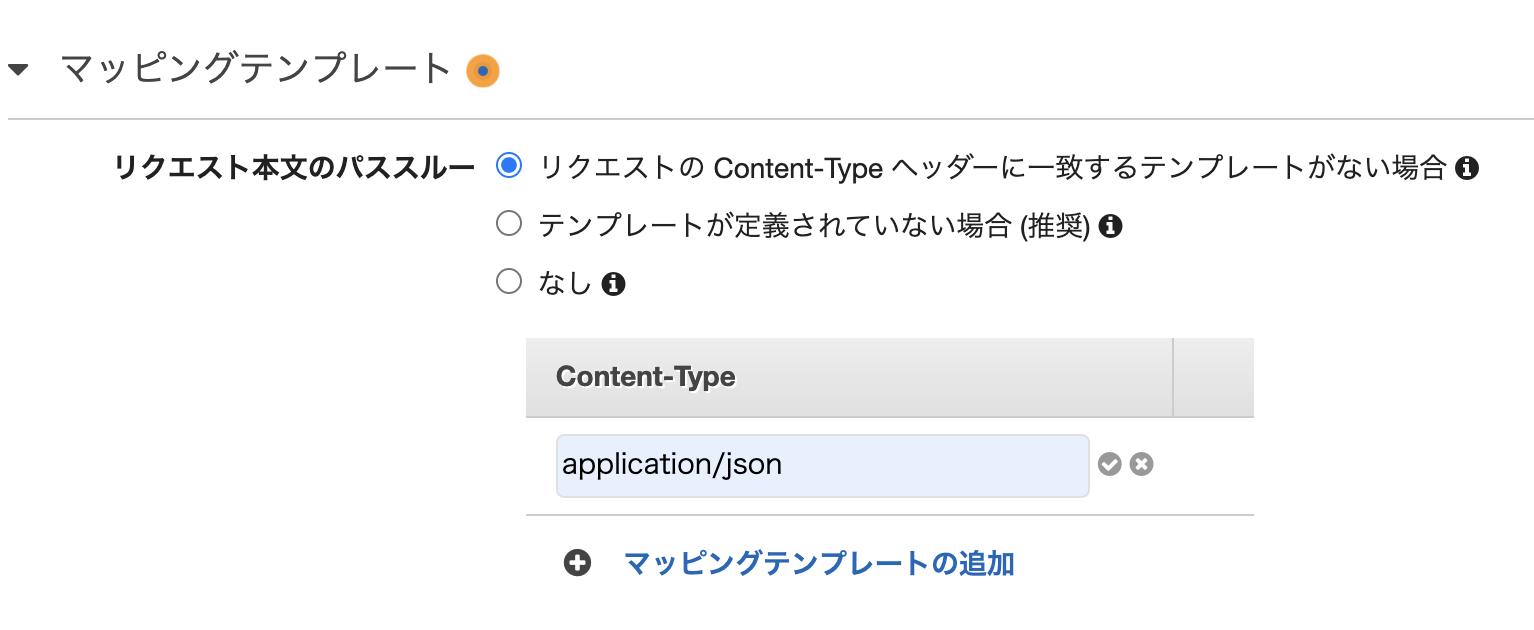The image size is (1534, 630).
Task: Open the tooltip icon next to 推奨 option
Action: click(1113, 226)
